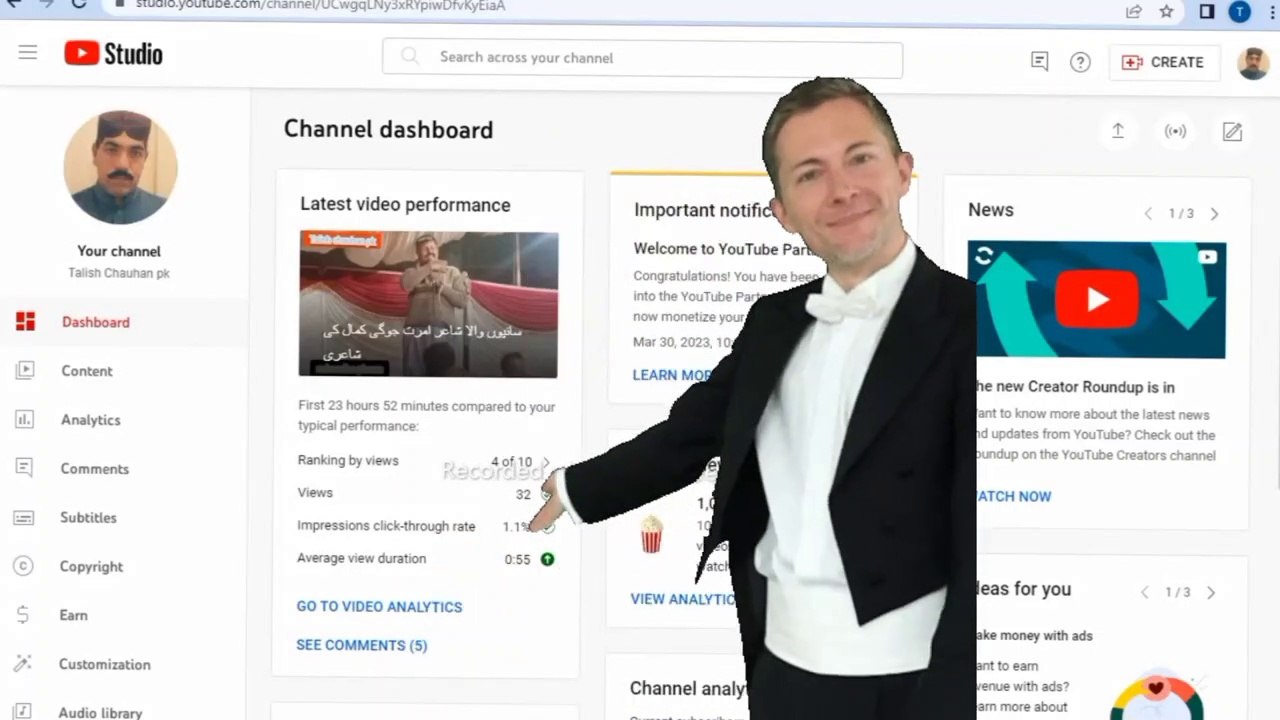Click the CREATE button
Viewport: 1280px width, 720px height.
(1164, 62)
